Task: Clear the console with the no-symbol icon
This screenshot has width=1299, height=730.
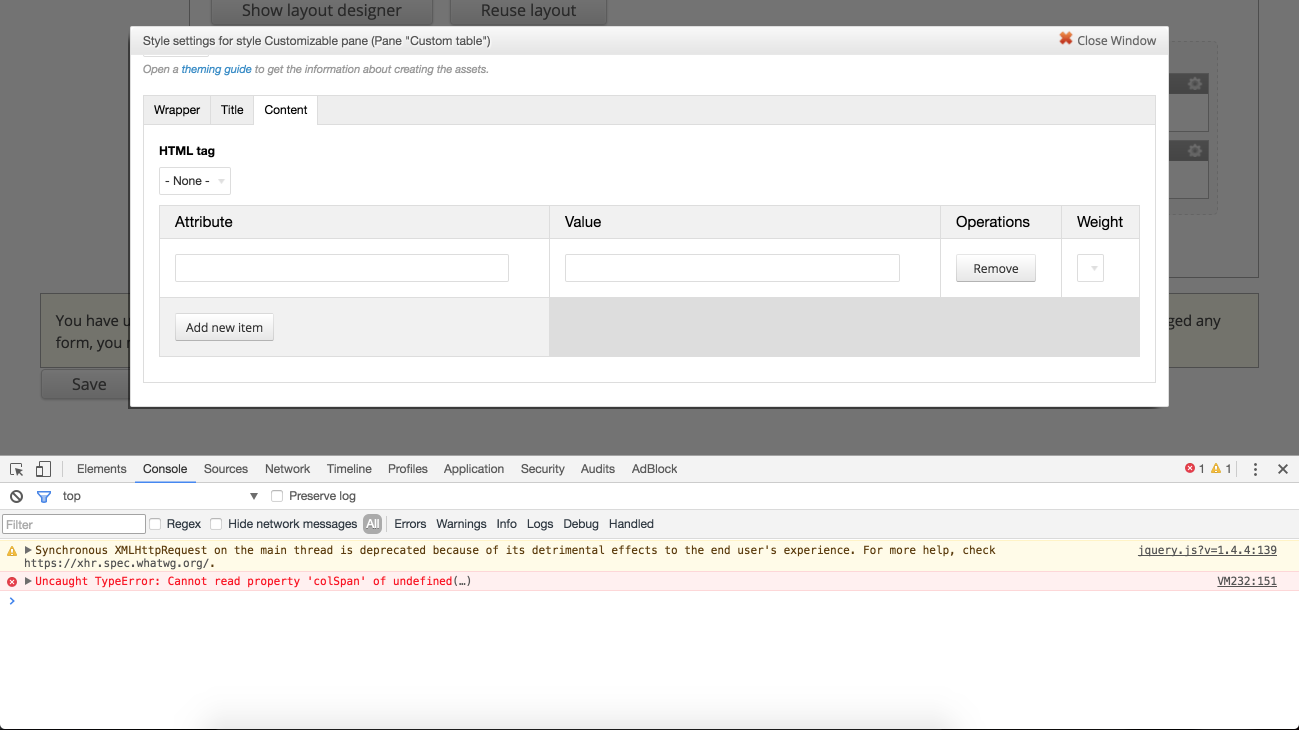Action: [15, 495]
